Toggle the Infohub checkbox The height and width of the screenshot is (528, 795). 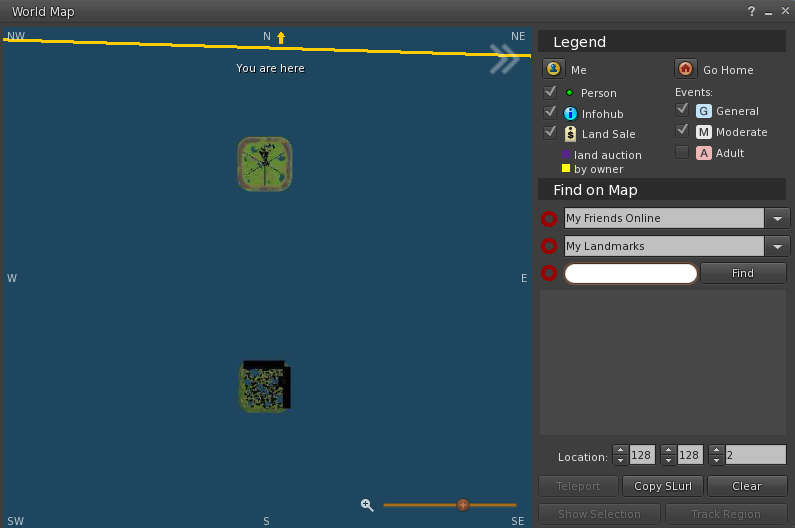[x=550, y=112]
